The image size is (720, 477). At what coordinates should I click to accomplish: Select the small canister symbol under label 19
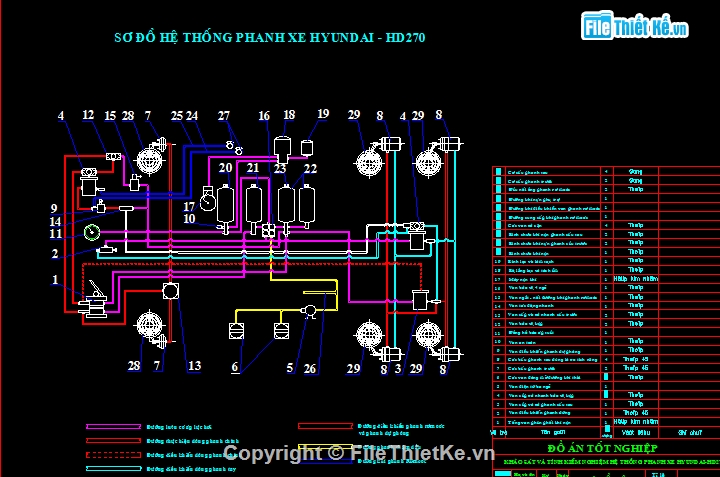click(307, 148)
